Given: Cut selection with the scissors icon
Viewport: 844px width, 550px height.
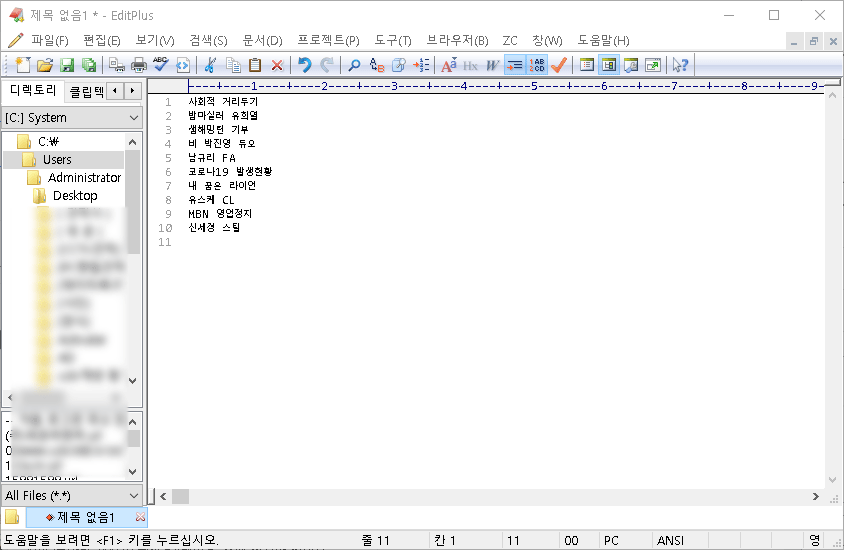Looking at the screenshot, I should 210,65.
